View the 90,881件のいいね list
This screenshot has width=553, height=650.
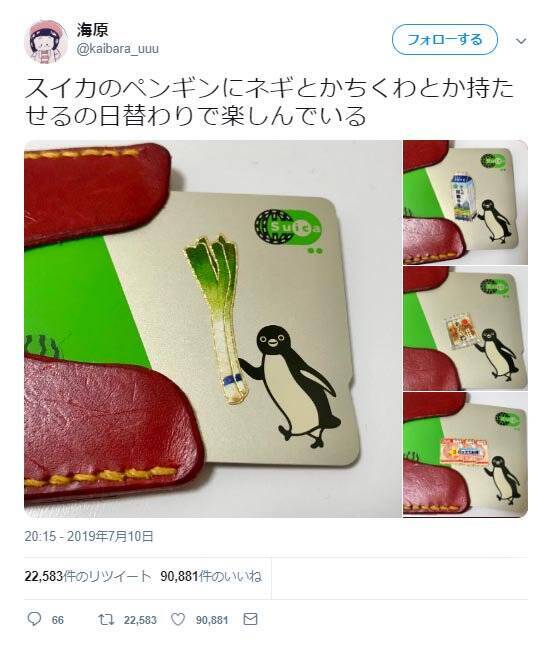click(x=211, y=576)
